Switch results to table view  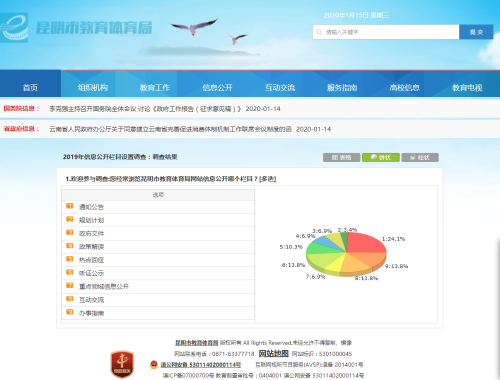tap(341, 157)
